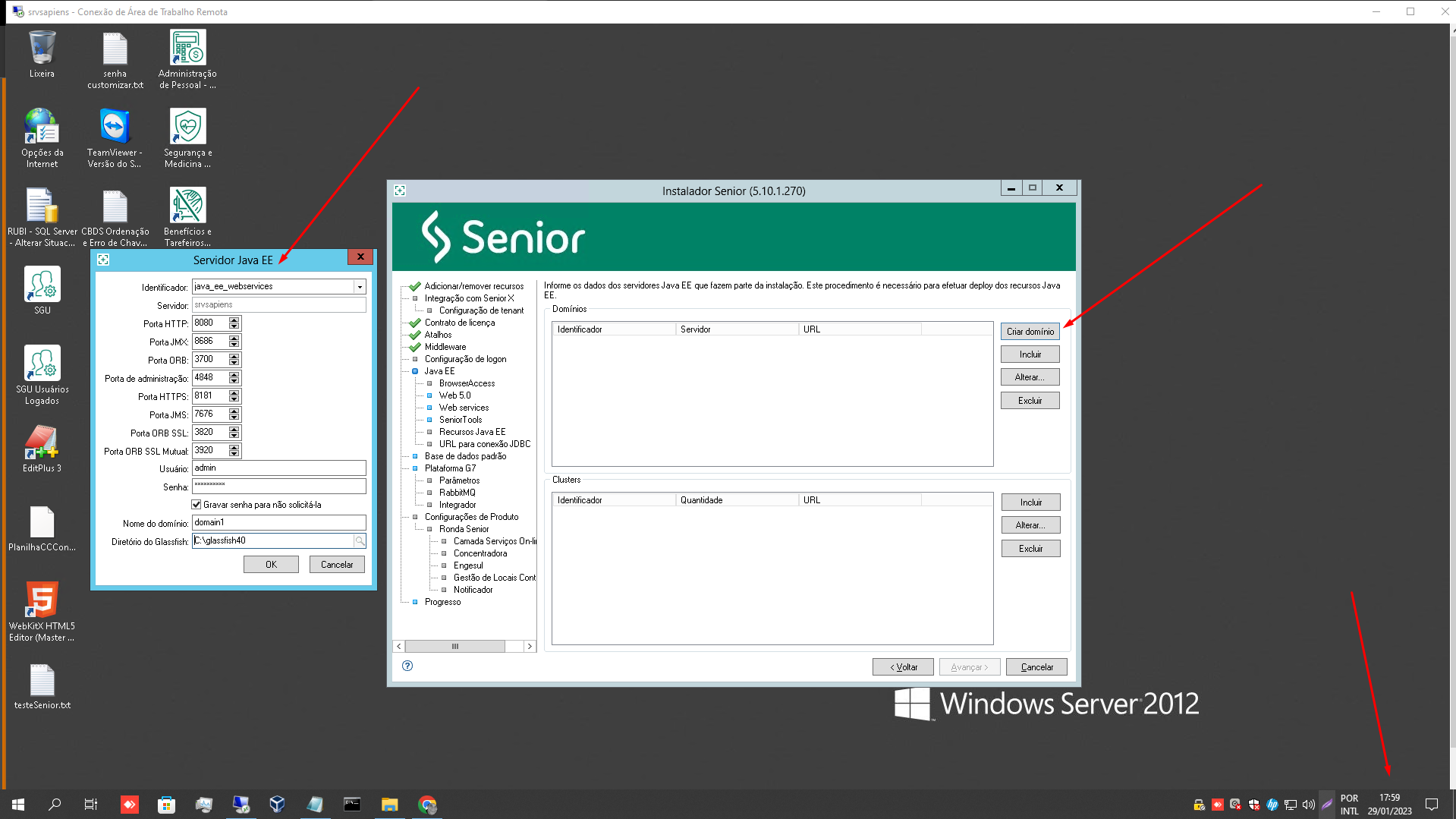Select Middleware tree item

click(445, 347)
